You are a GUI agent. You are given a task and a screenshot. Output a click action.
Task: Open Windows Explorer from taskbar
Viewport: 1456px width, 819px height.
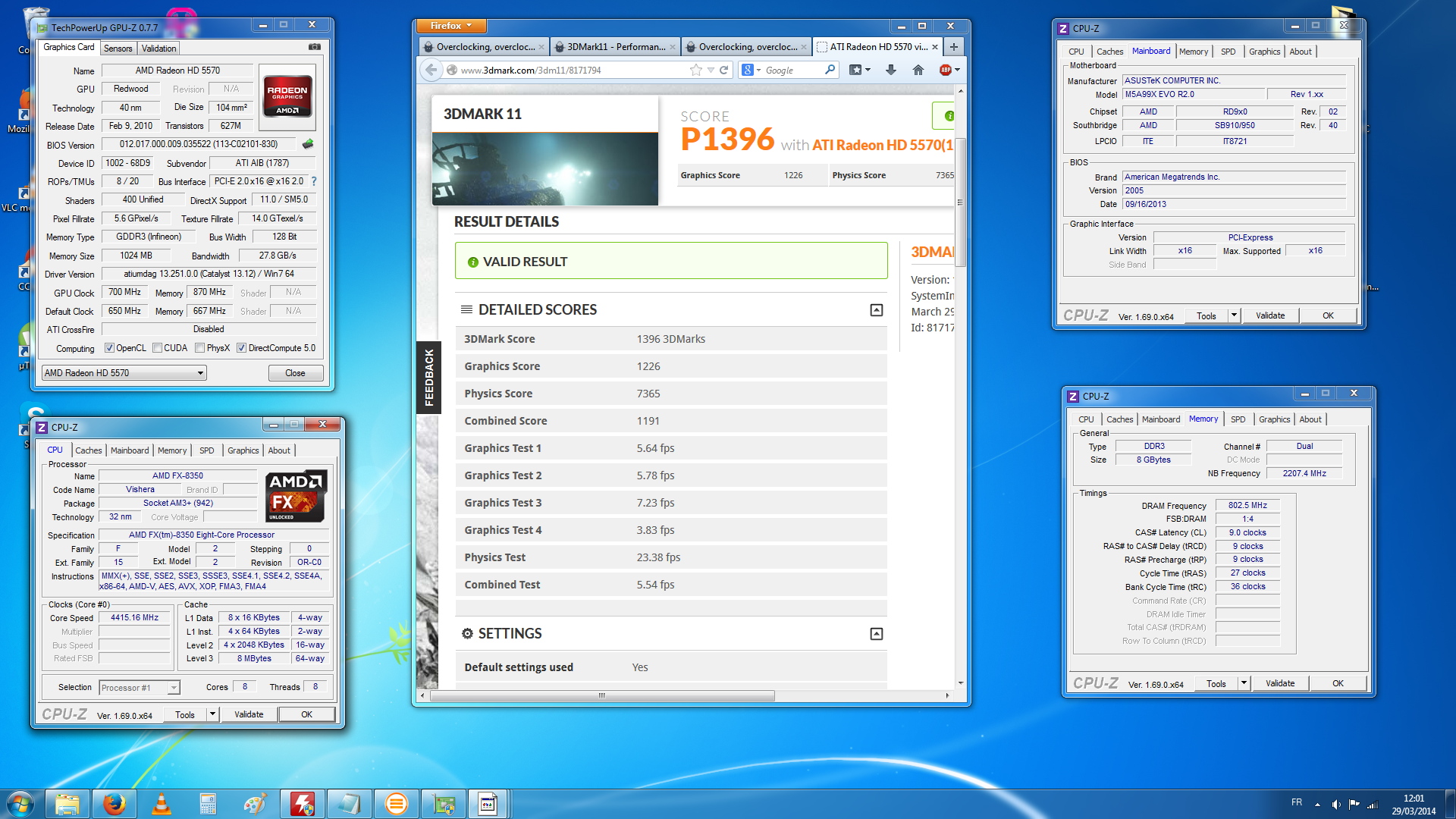pos(67,804)
